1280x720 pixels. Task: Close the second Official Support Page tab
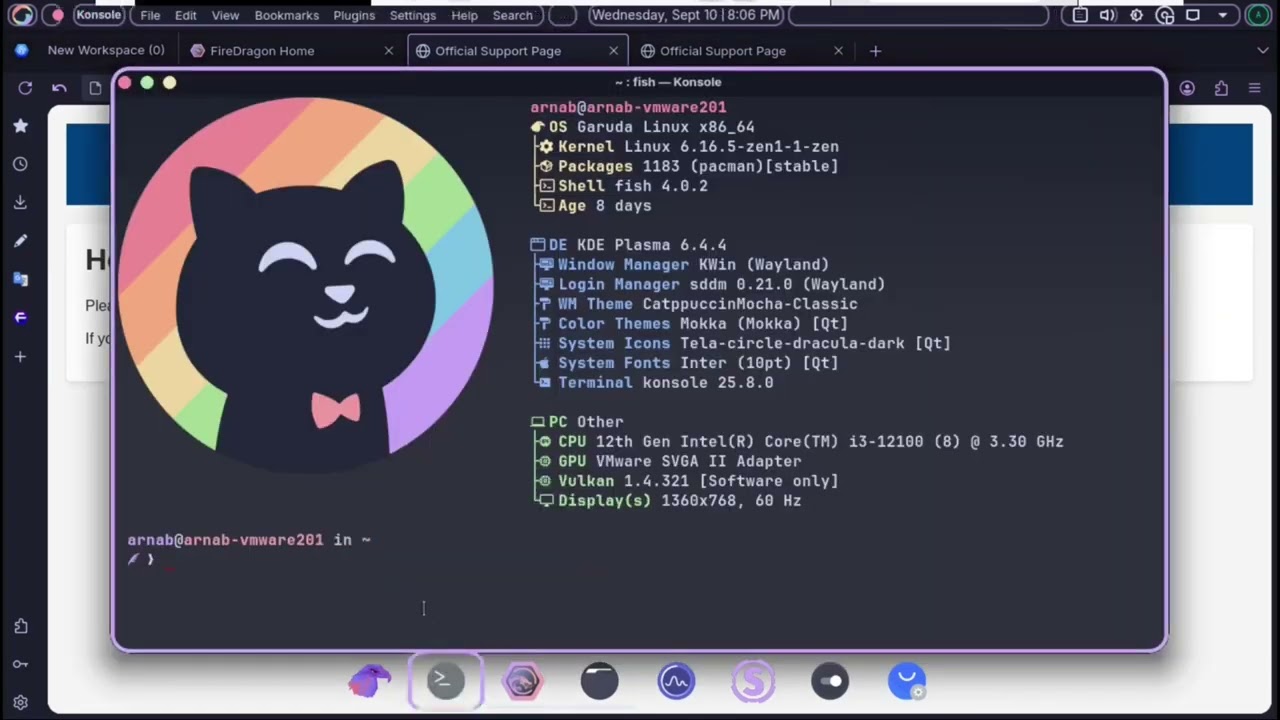[x=839, y=50]
